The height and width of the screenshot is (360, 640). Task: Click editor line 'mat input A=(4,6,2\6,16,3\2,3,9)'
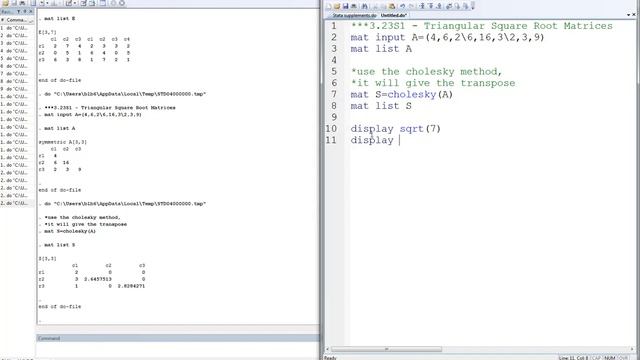(x=447, y=37)
